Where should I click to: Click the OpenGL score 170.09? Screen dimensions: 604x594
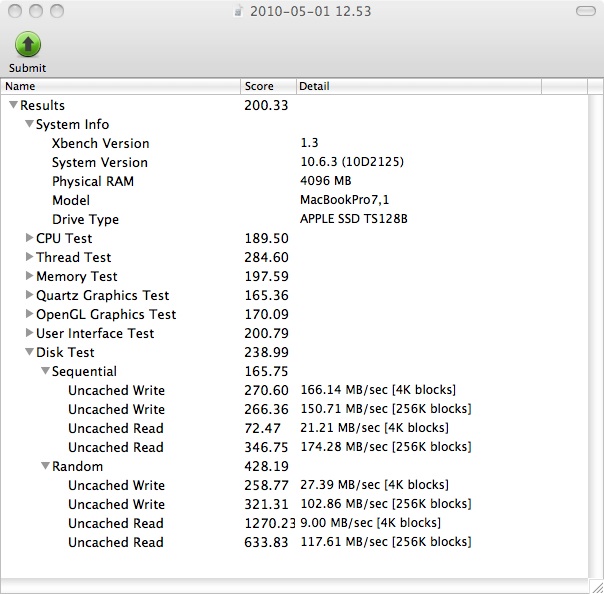coord(267,314)
